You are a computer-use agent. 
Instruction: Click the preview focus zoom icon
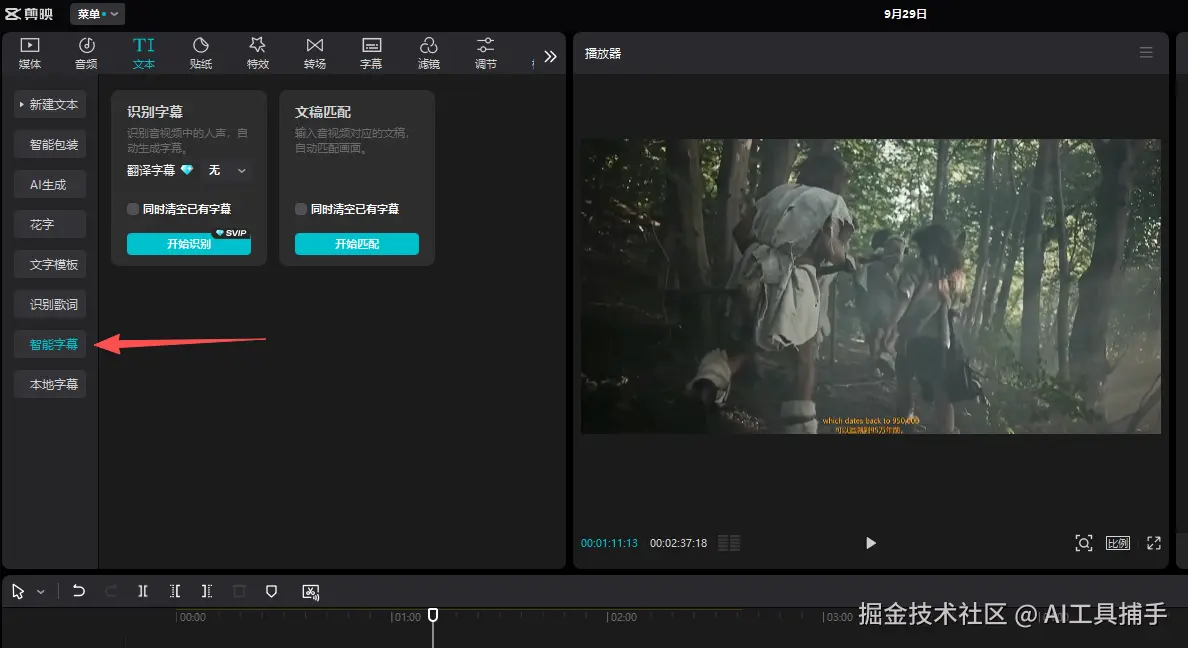tap(1083, 543)
